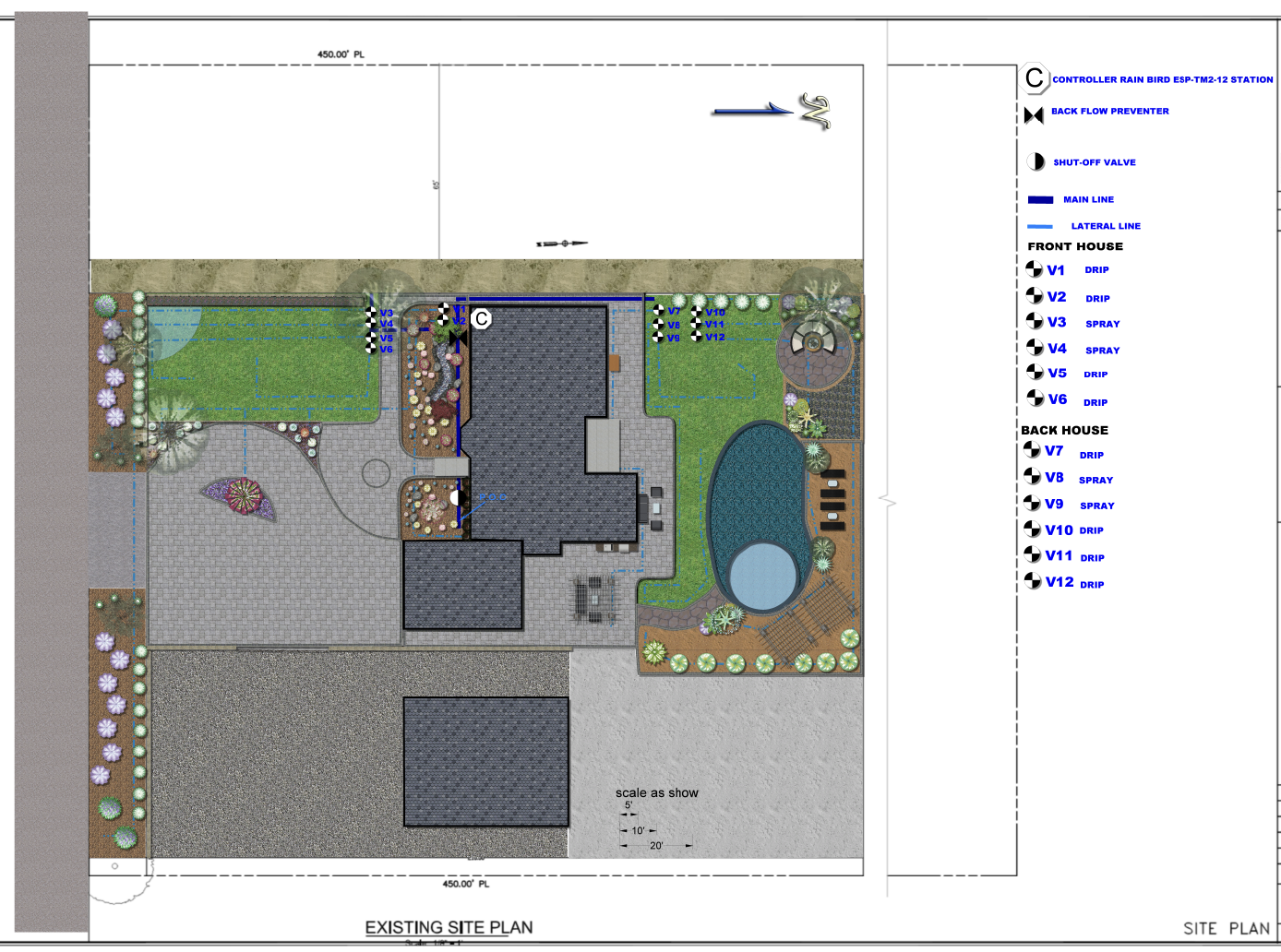Select the Controller Rain Bird legend icon
The width and height of the screenshot is (1281, 952).
coord(1036,77)
